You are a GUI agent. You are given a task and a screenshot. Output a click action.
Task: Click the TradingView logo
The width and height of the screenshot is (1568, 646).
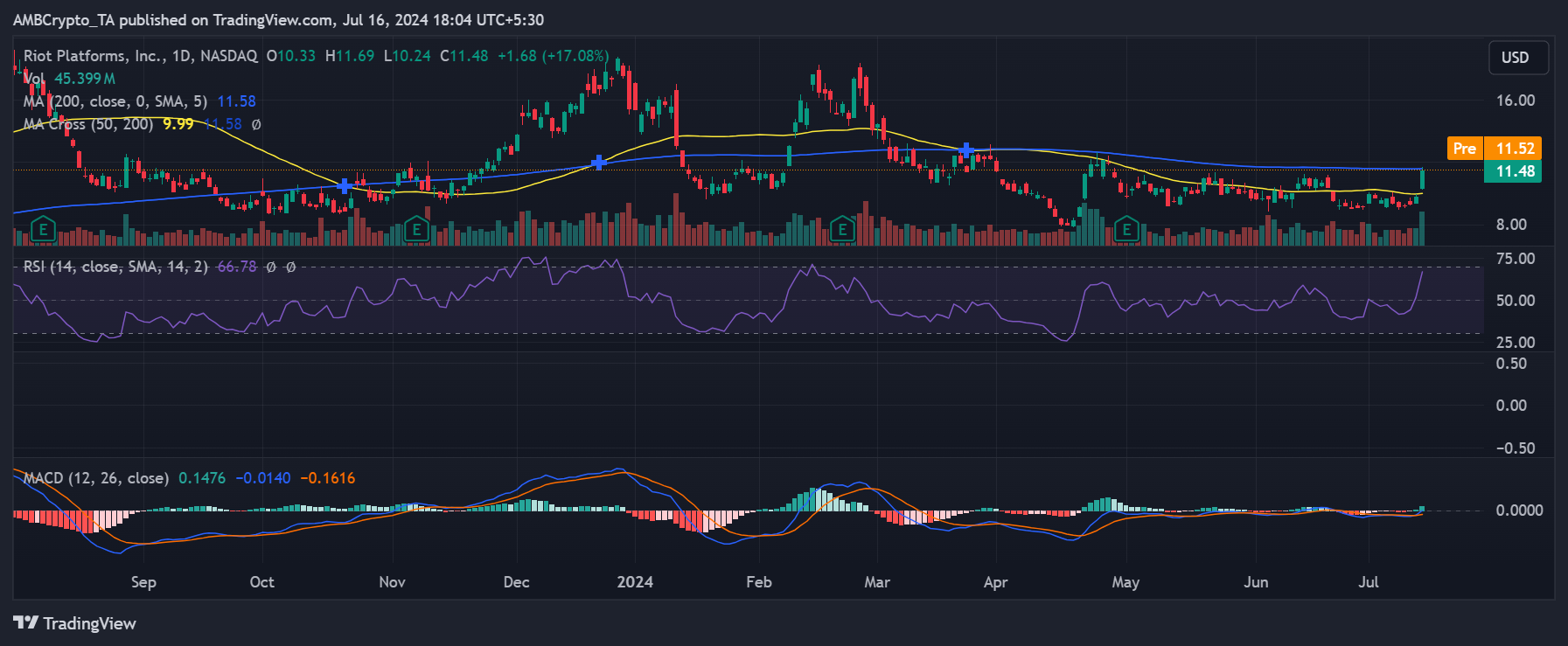(x=75, y=623)
